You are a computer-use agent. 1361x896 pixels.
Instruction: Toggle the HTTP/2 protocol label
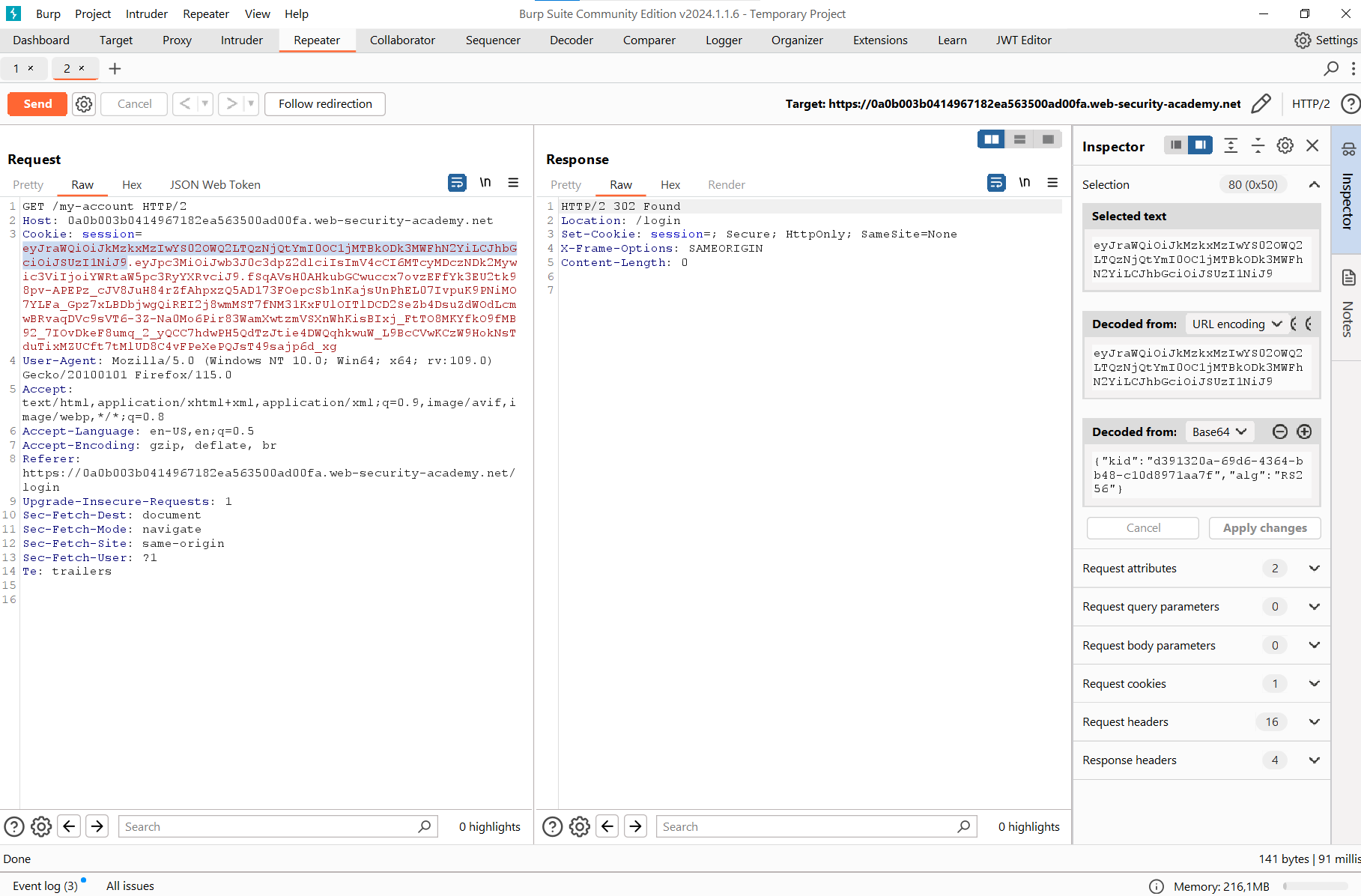(x=1311, y=104)
